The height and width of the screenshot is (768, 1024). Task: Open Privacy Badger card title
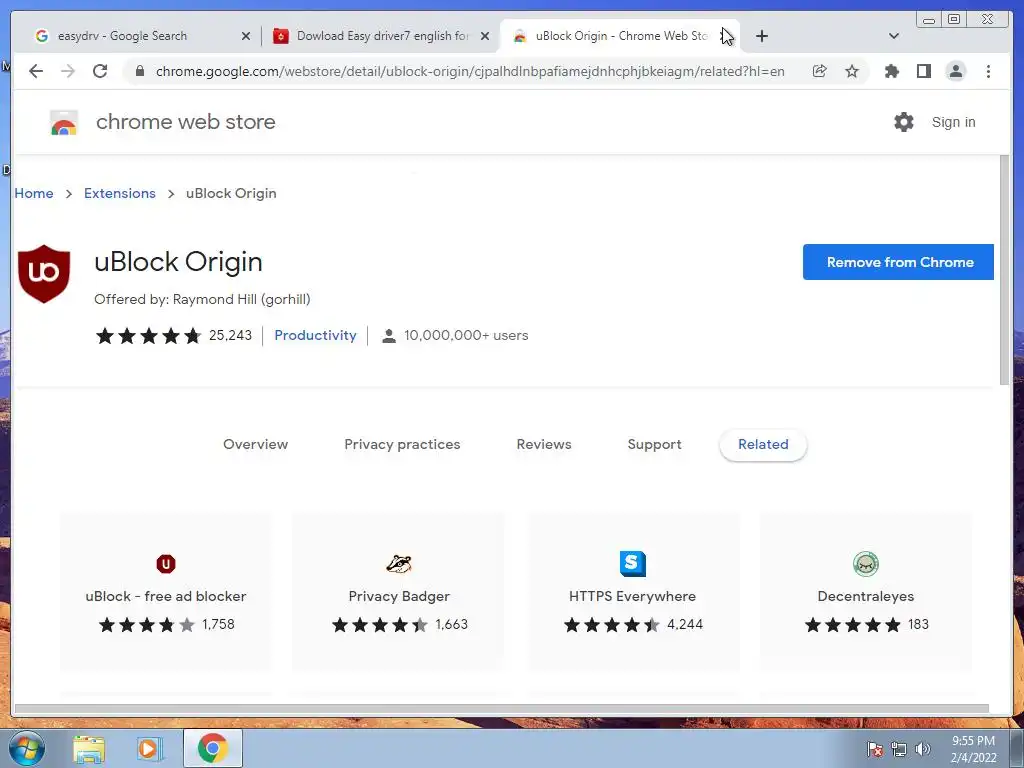coord(399,596)
